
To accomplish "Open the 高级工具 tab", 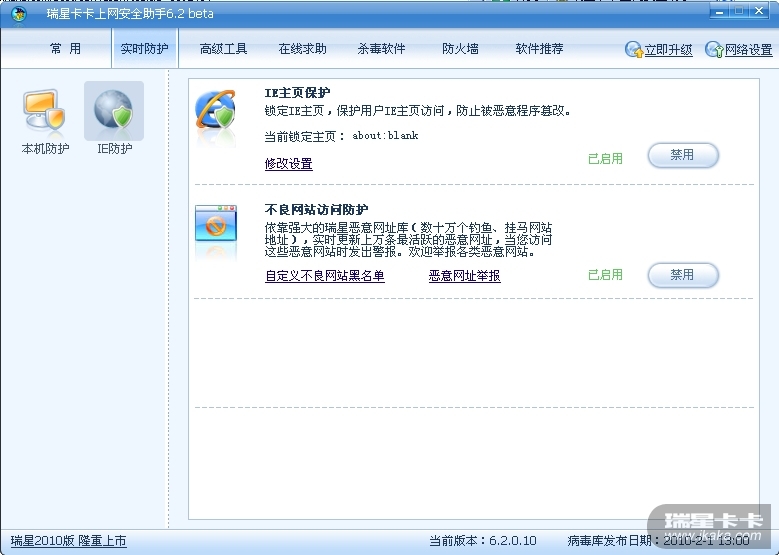I will pyautogui.click(x=223, y=49).
